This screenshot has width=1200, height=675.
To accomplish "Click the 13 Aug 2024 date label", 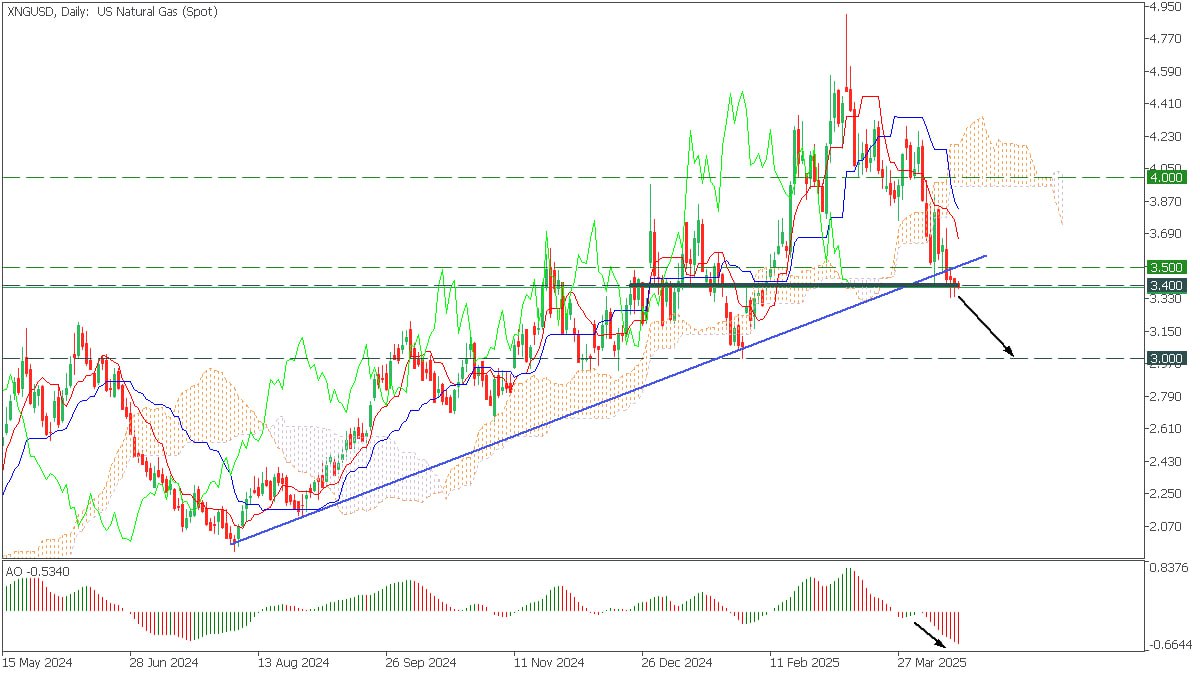I will 293,662.
